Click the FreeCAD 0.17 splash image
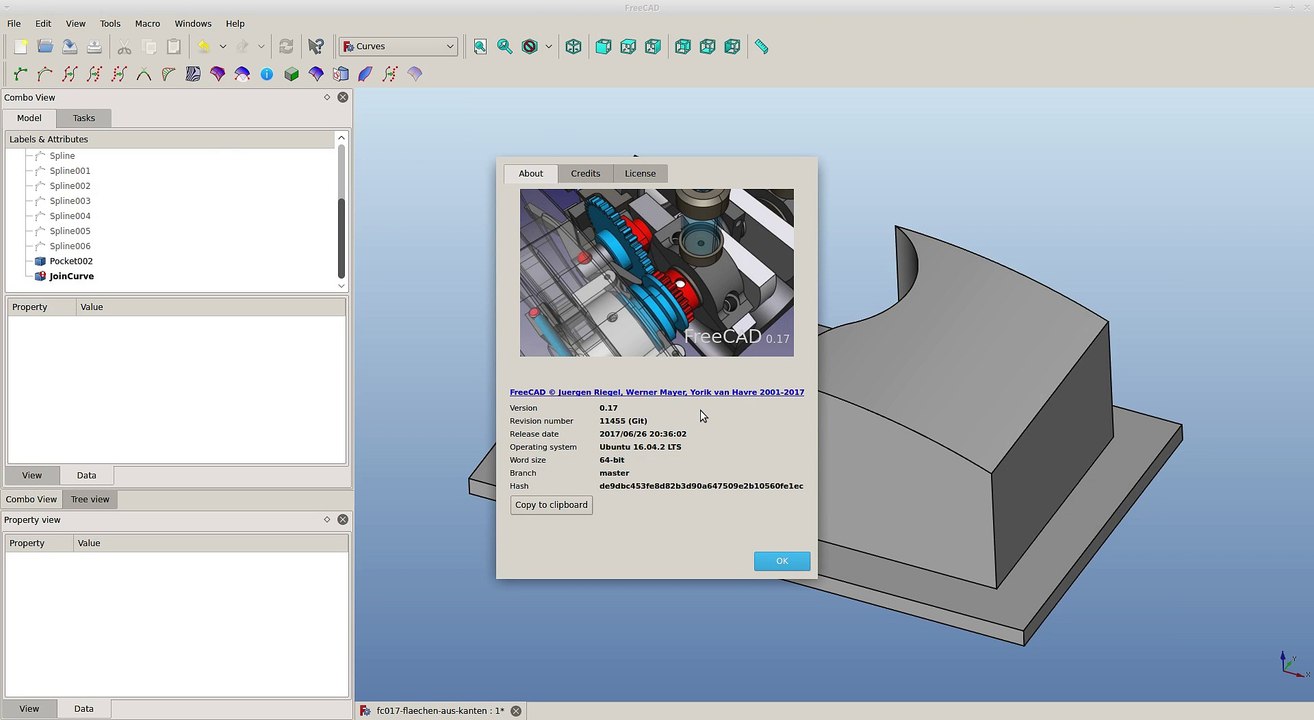This screenshot has width=1314, height=720. coord(657,273)
